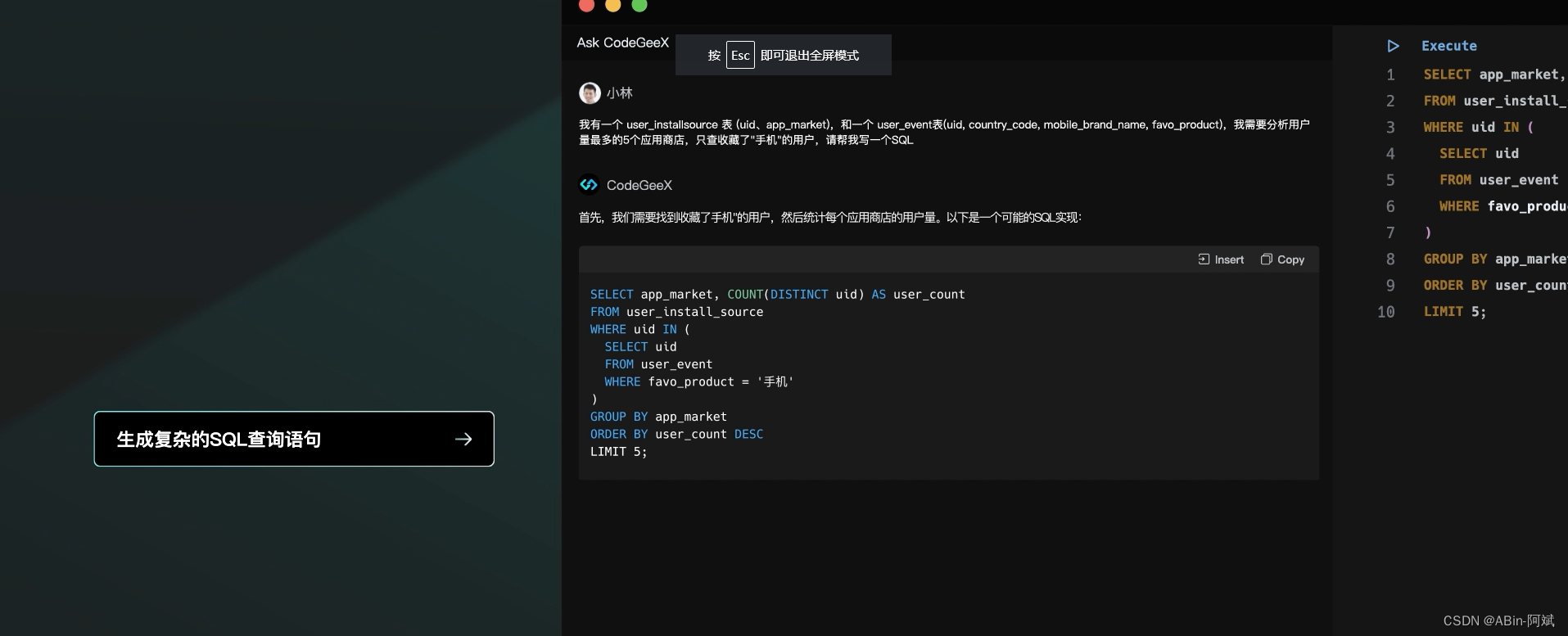Click the green maximize window dot

pos(639,5)
